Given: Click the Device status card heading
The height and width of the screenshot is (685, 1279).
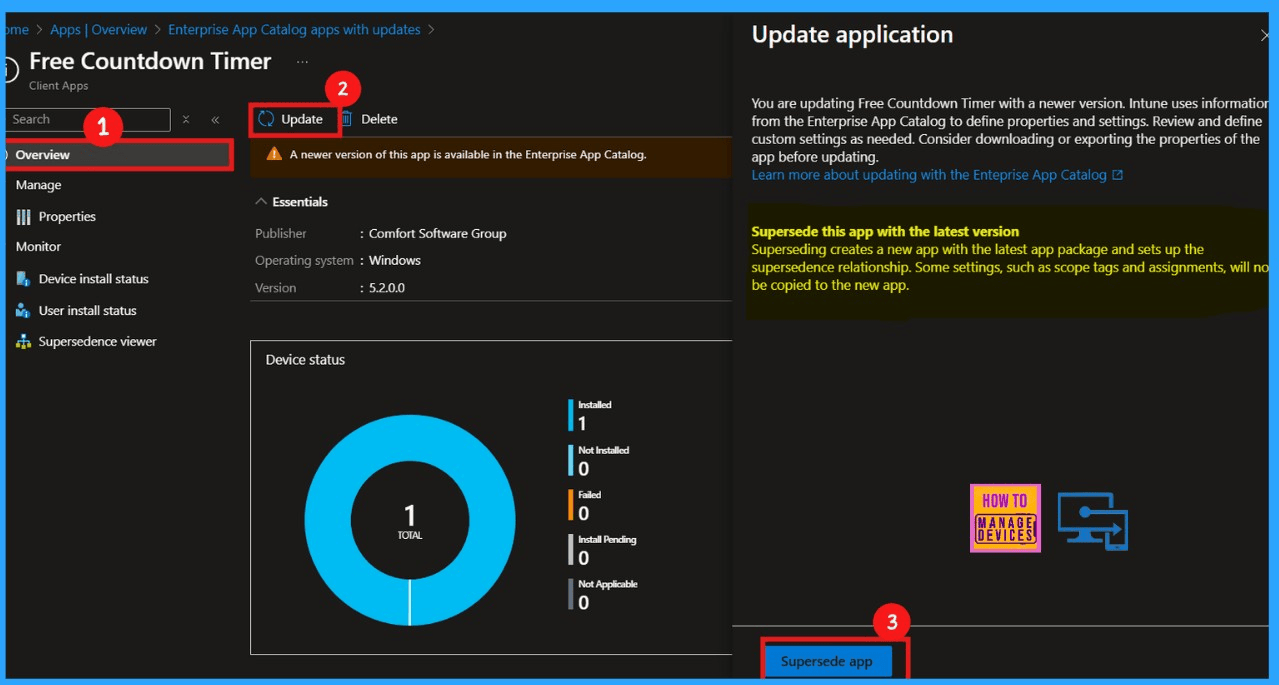Looking at the screenshot, I should 305,360.
